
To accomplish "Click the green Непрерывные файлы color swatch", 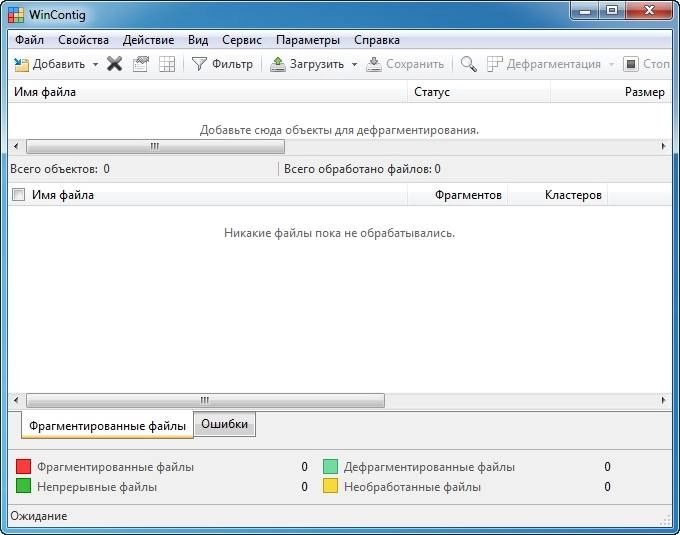I will pos(23,486).
